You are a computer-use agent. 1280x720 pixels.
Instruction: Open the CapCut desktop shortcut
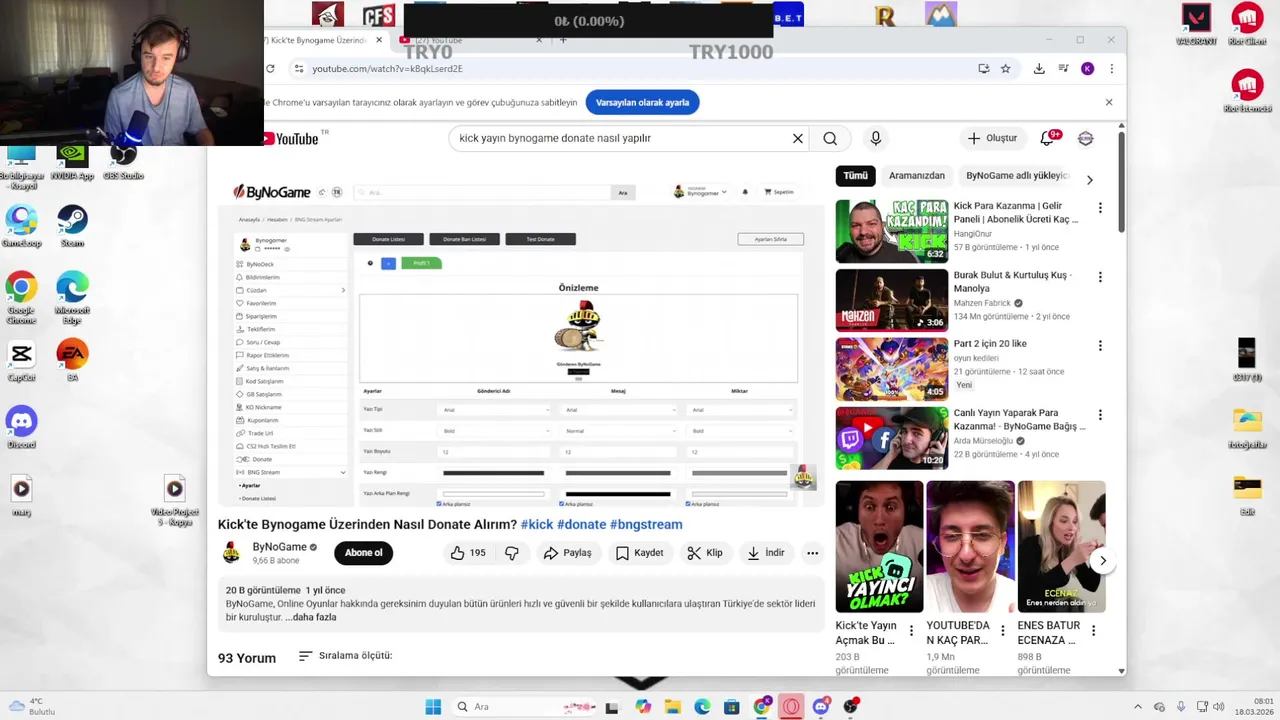(21, 361)
